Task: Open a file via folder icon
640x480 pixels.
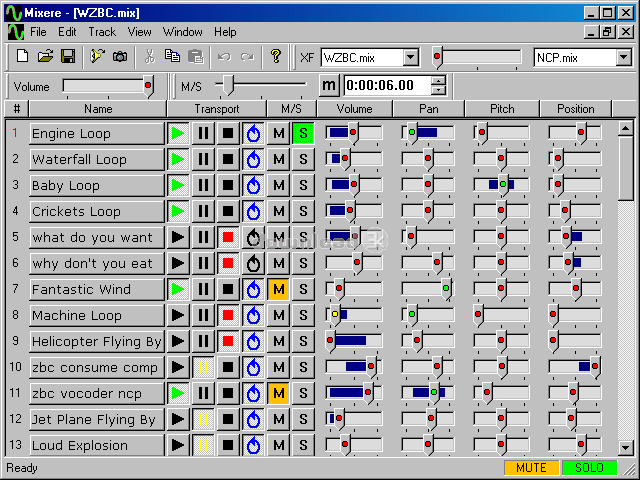Action: (x=45, y=56)
